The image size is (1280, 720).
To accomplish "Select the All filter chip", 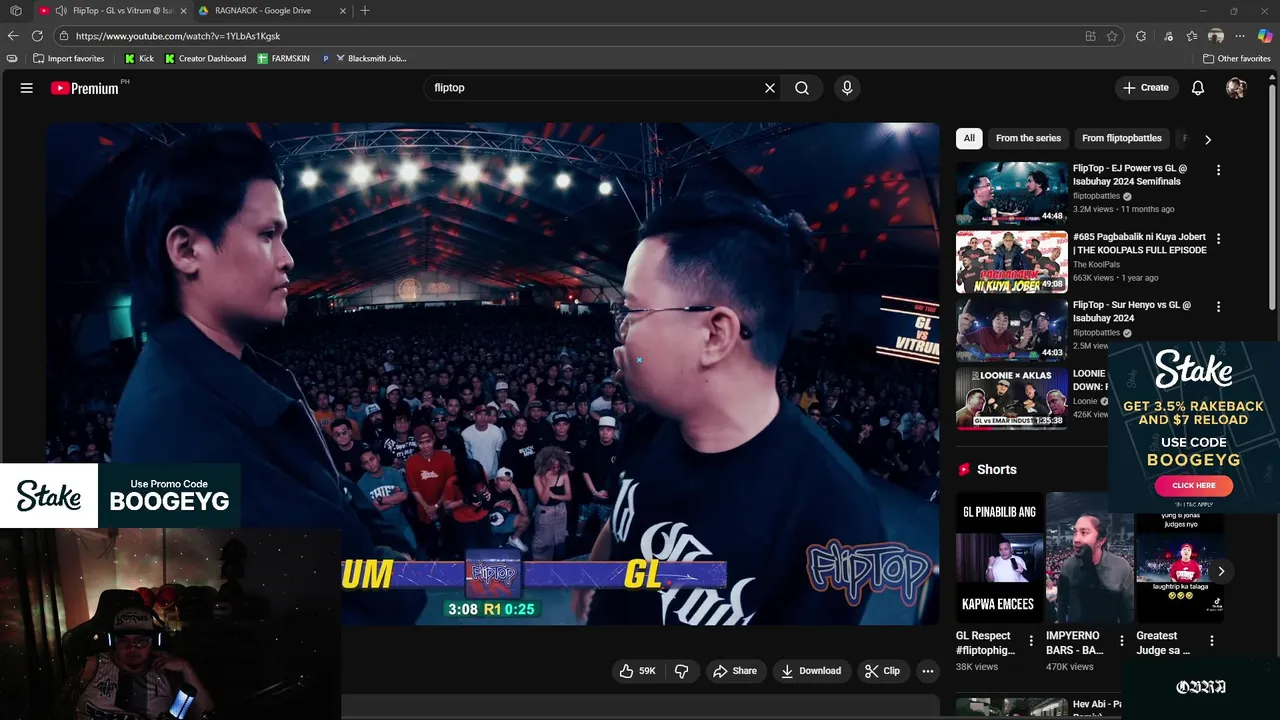I will click(969, 138).
